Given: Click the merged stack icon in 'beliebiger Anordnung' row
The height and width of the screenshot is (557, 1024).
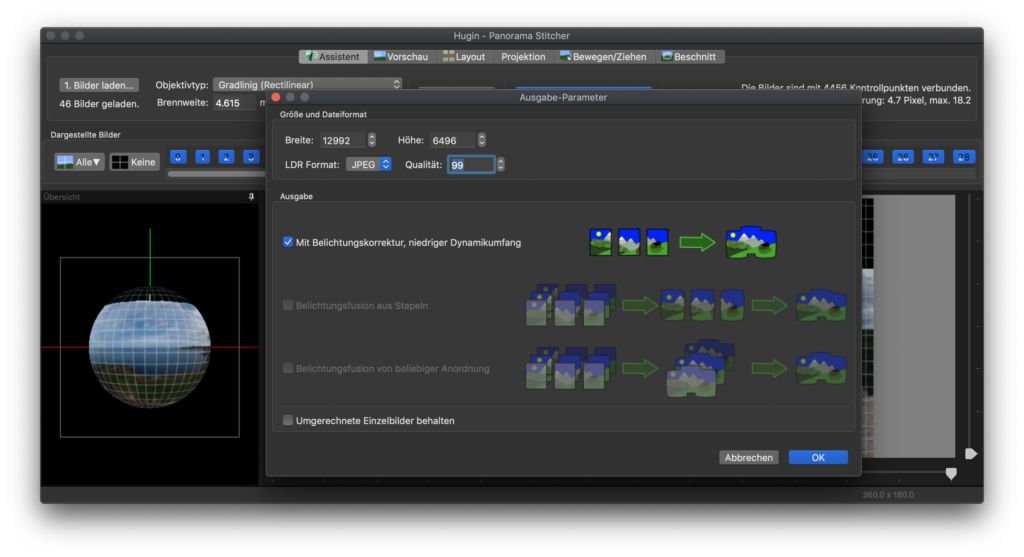Looking at the screenshot, I should [x=701, y=368].
